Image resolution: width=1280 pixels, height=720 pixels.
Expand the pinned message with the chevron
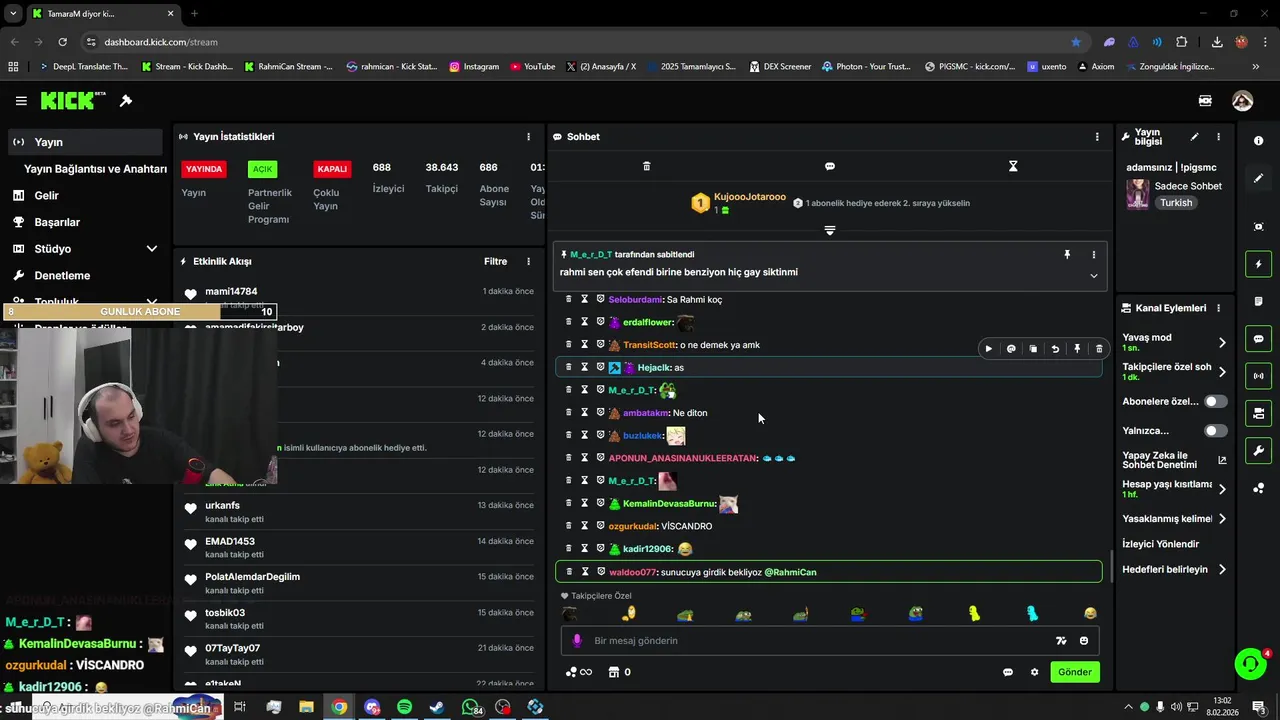click(1093, 276)
